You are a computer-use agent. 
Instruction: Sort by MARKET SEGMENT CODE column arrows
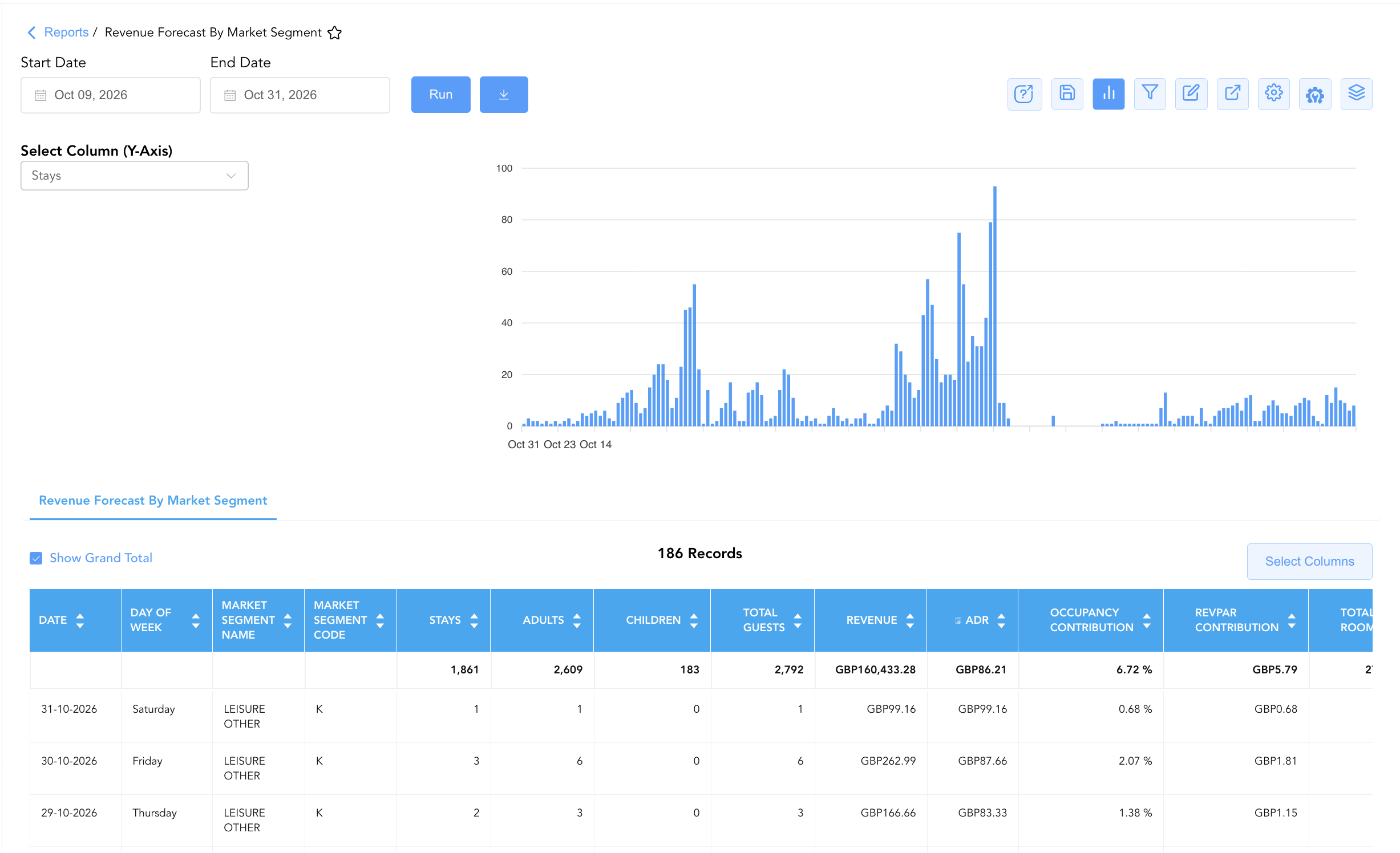tap(380, 620)
